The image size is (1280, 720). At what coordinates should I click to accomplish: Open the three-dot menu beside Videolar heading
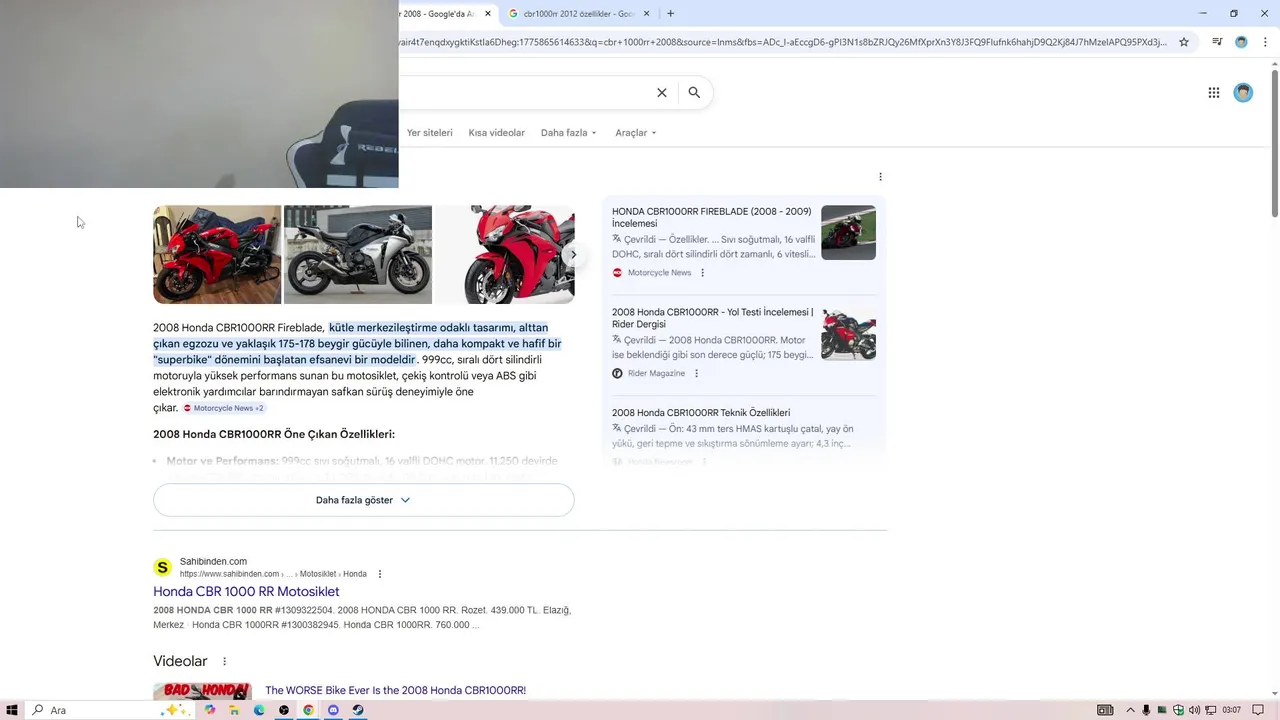pyautogui.click(x=224, y=661)
